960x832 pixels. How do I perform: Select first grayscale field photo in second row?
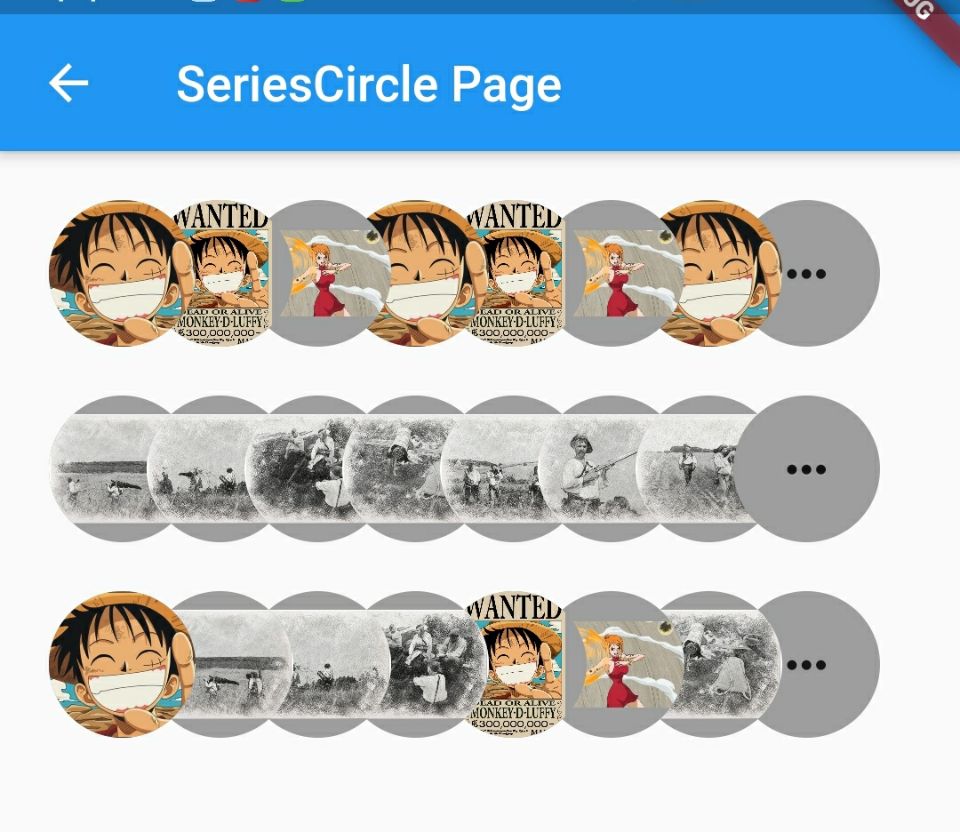[x=122, y=469]
